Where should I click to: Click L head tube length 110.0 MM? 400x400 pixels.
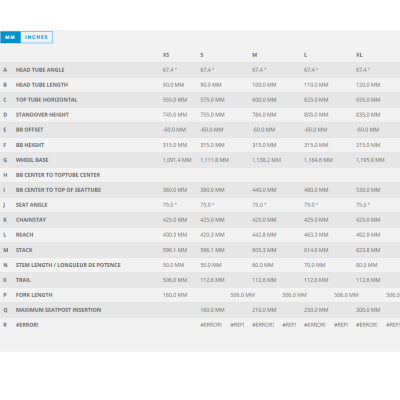[x=316, y=85]
